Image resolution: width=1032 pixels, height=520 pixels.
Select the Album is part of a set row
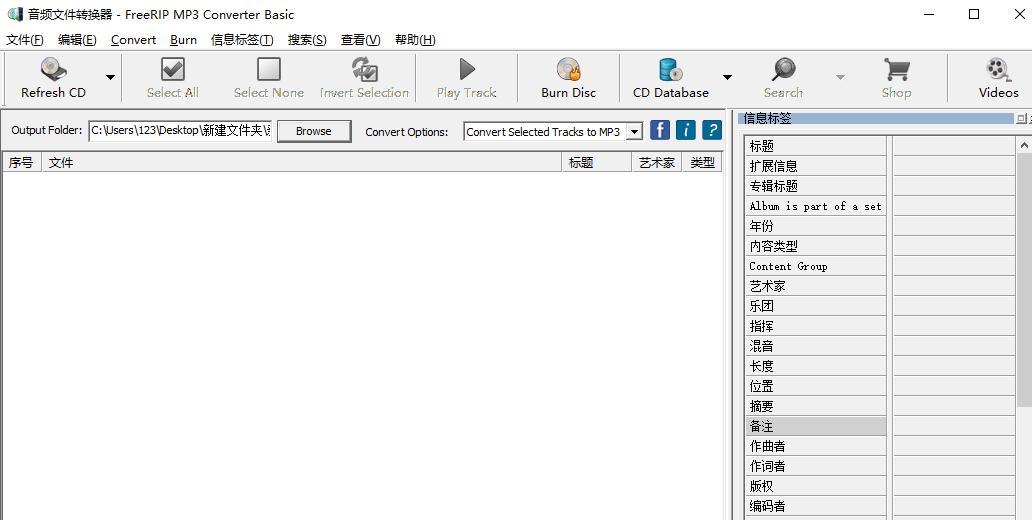816,206
